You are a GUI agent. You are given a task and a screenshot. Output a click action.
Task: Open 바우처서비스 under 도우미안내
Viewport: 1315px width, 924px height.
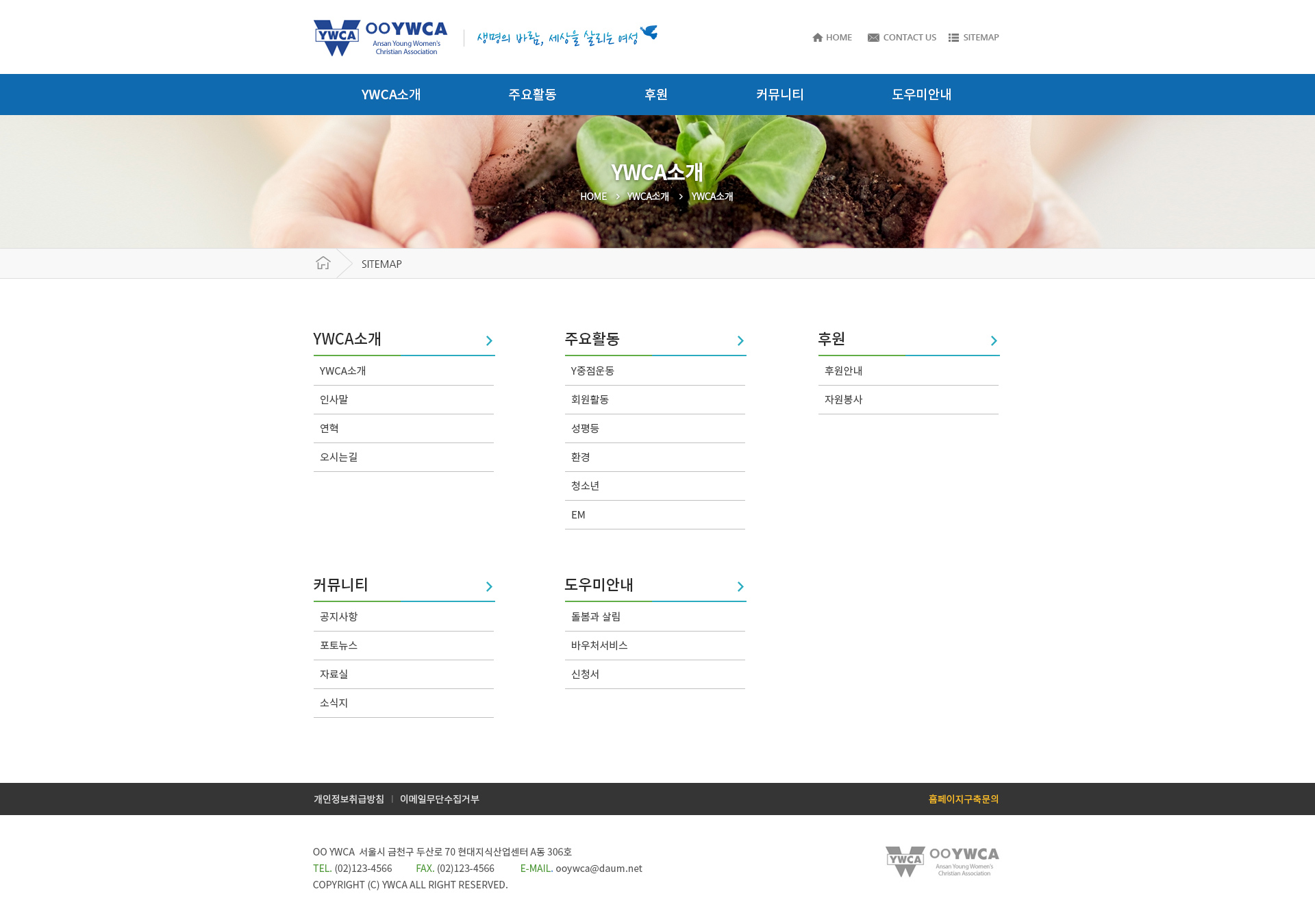pyautogui.click(x=598, y=645)
